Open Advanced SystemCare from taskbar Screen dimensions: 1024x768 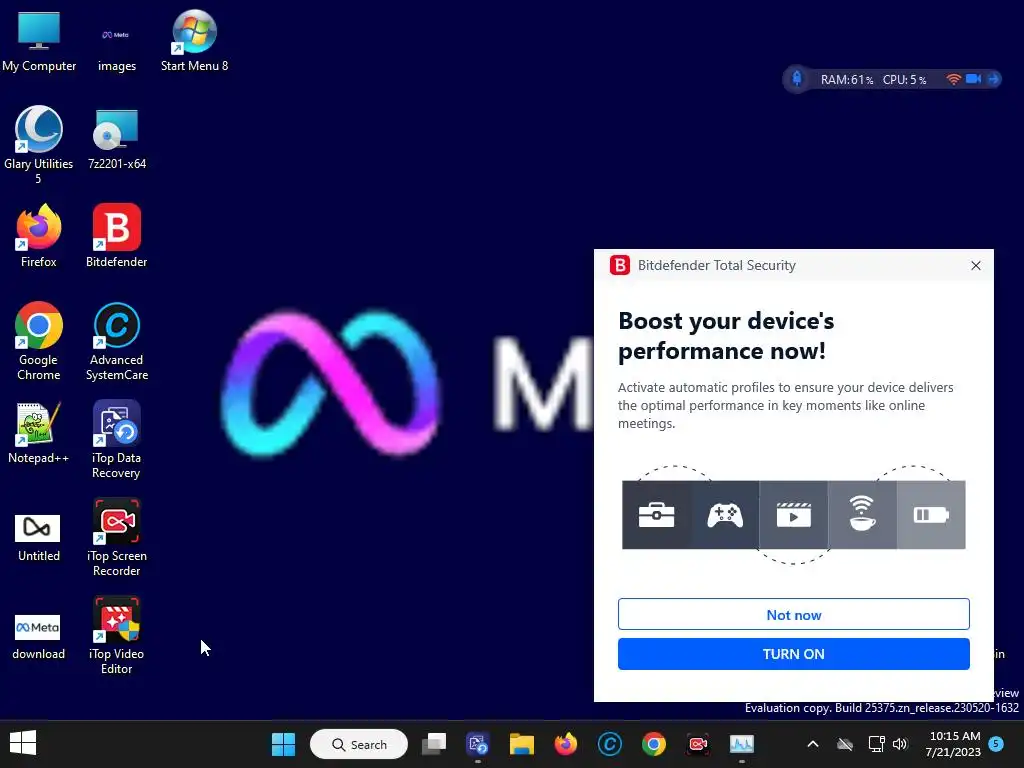pyautogui.click(x=610, y=744)
